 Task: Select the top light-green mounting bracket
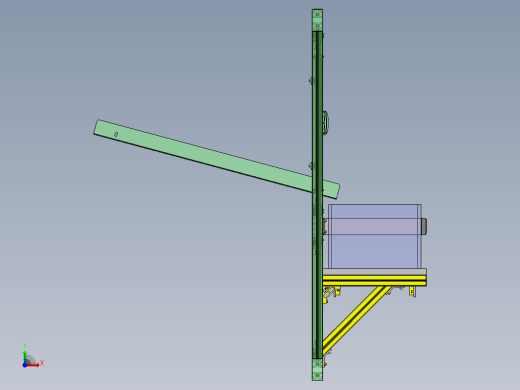[317, 20]
